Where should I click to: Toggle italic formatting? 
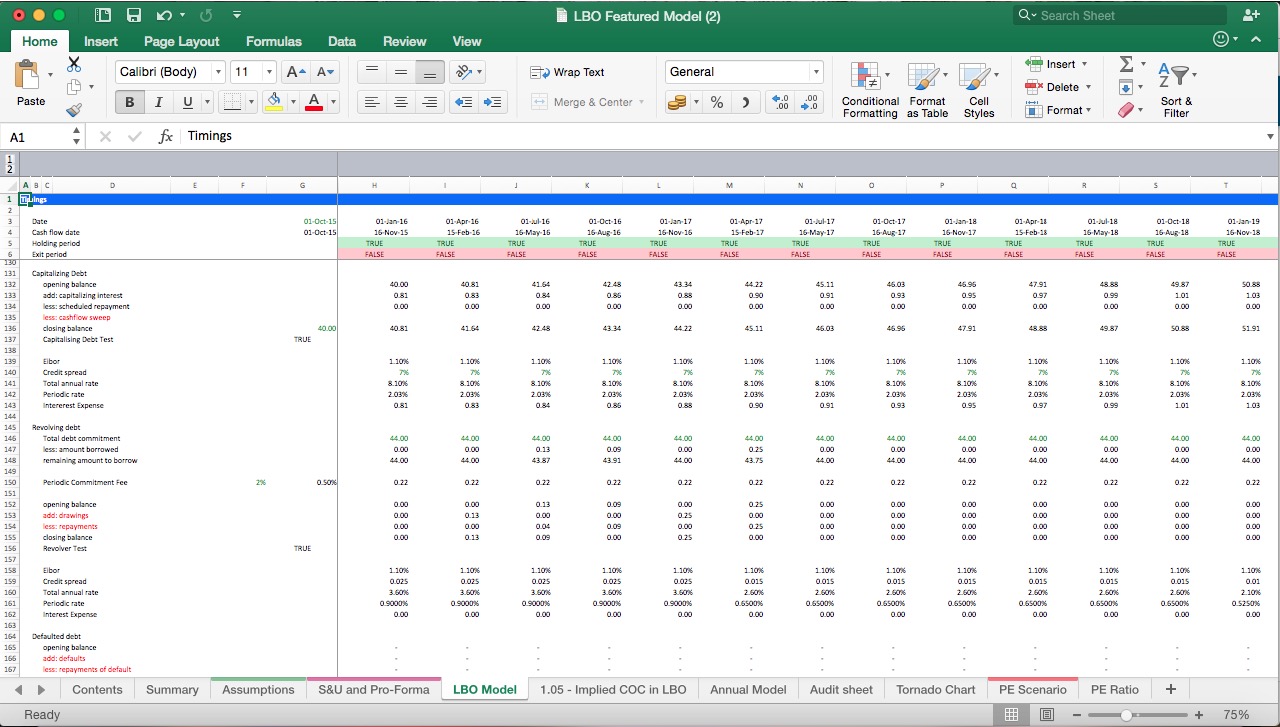click(158, 101)
